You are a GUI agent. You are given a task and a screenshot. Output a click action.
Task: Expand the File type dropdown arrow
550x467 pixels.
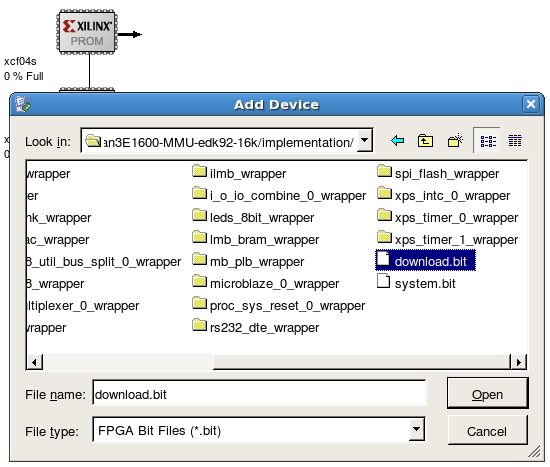pos(416,429)
